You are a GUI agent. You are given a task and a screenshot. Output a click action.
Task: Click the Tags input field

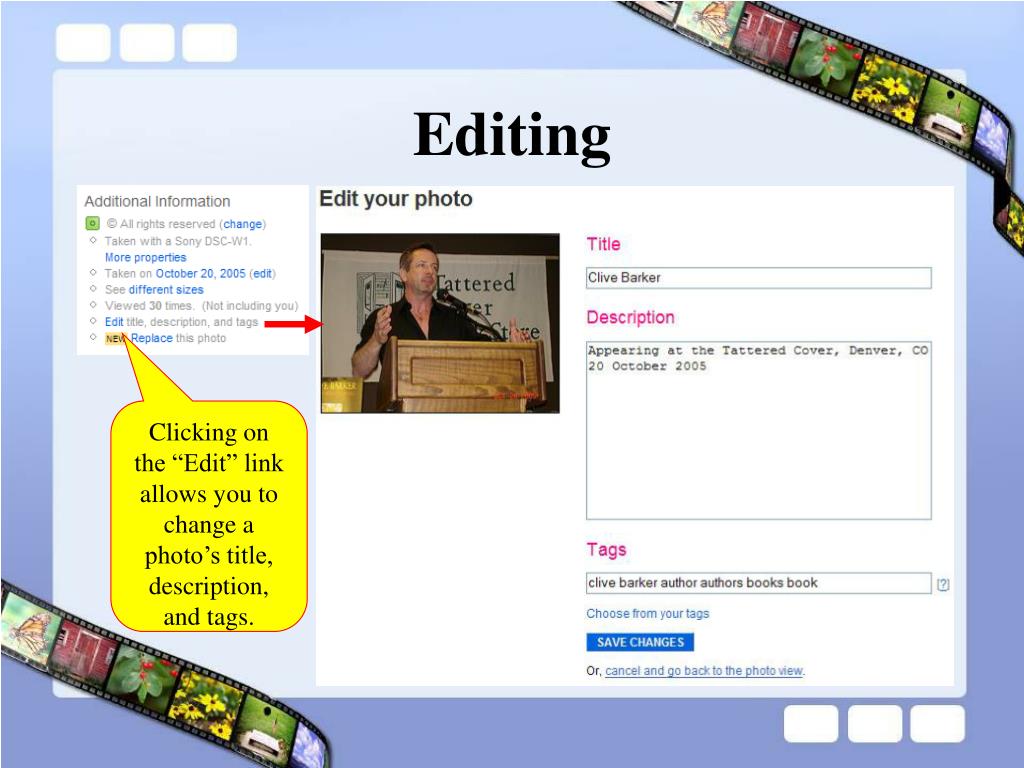pyautogui.click(x=758, y=583)
